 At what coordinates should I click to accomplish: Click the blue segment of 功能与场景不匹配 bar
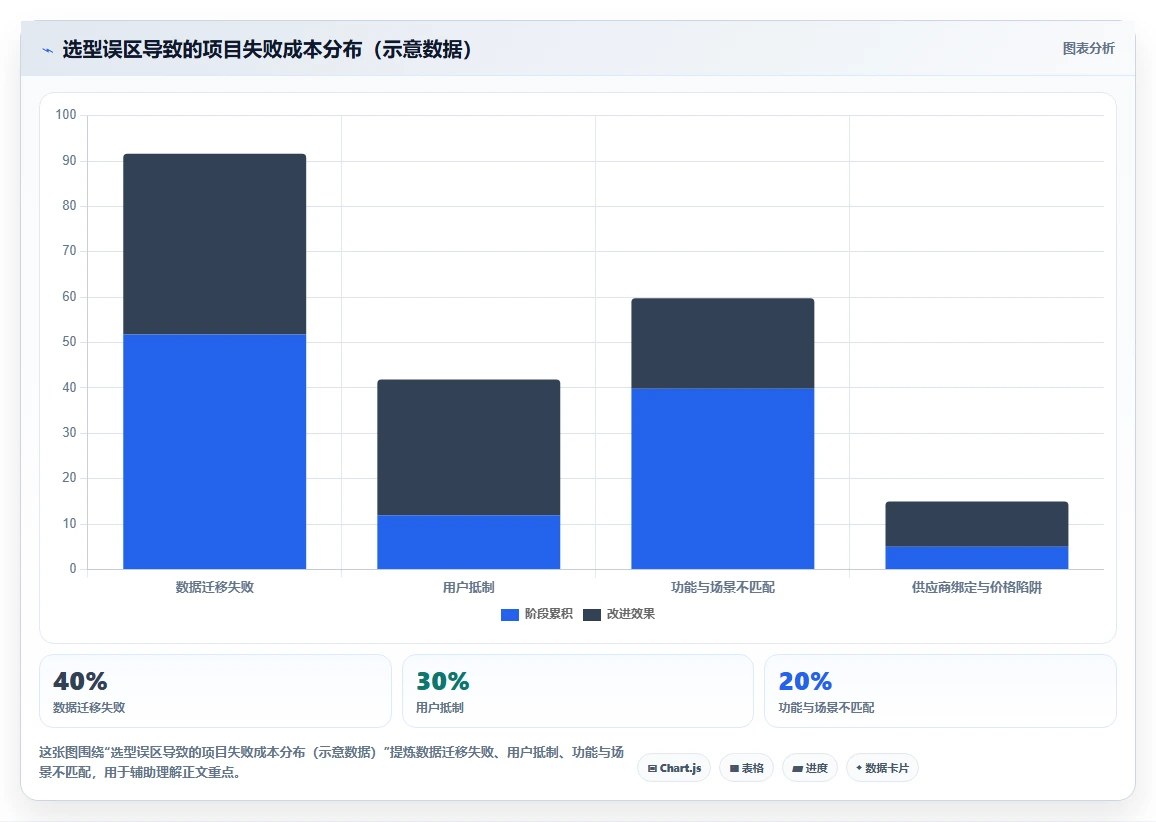[x=722, y=478]
